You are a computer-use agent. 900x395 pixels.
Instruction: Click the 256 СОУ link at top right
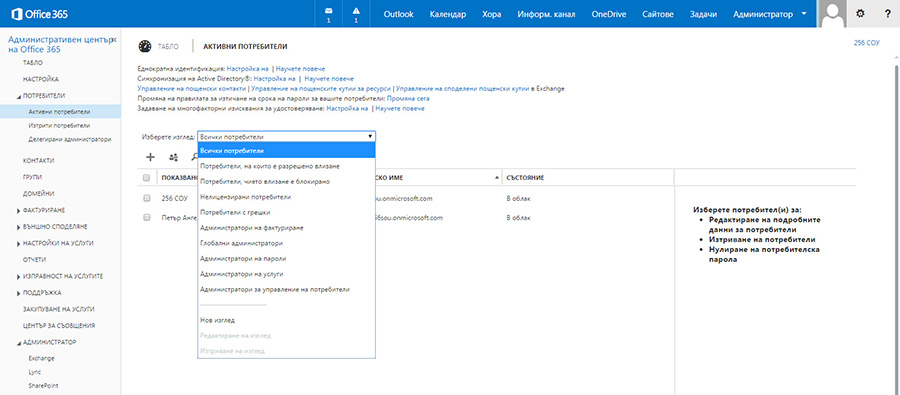click(x=867, y=43)
